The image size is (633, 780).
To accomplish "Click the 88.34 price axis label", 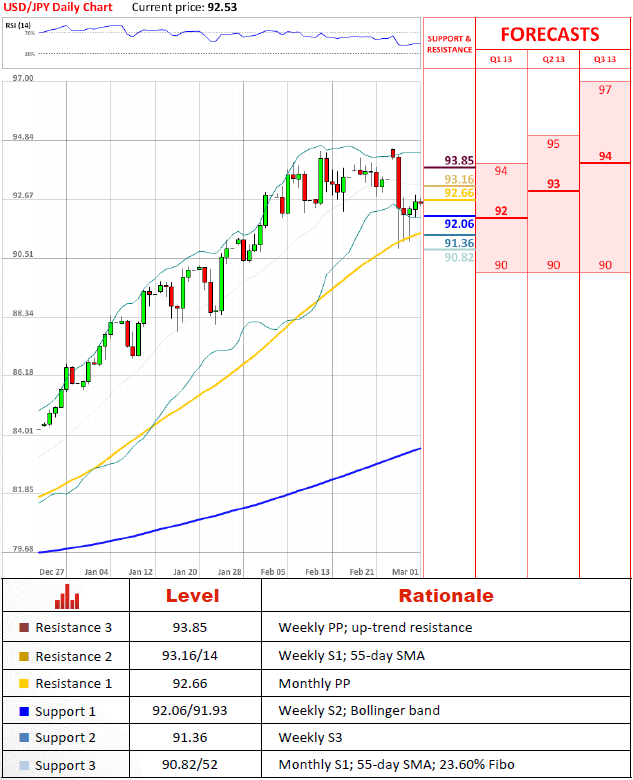I will coord(23,313).
